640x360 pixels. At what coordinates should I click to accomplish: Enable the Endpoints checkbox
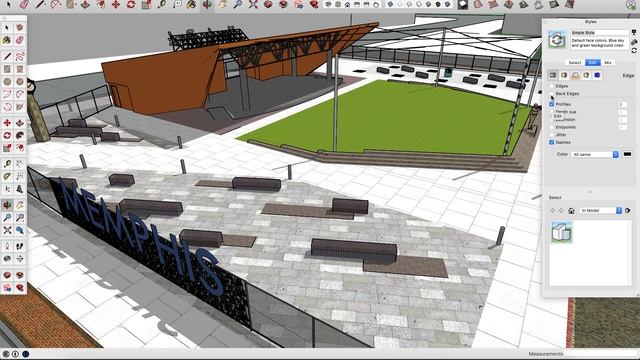click(x=552, y=127)
